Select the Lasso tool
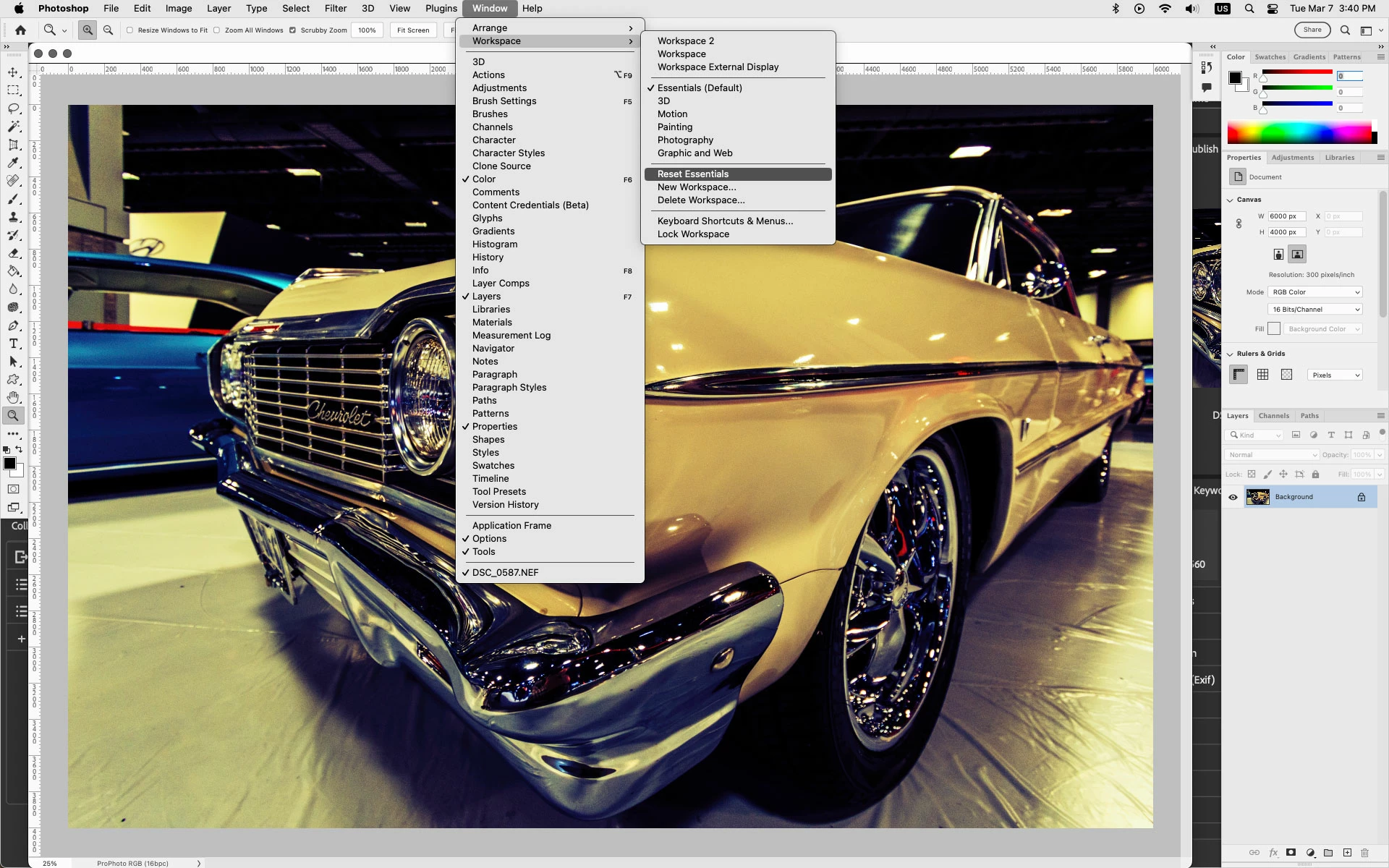 [13, 109]
